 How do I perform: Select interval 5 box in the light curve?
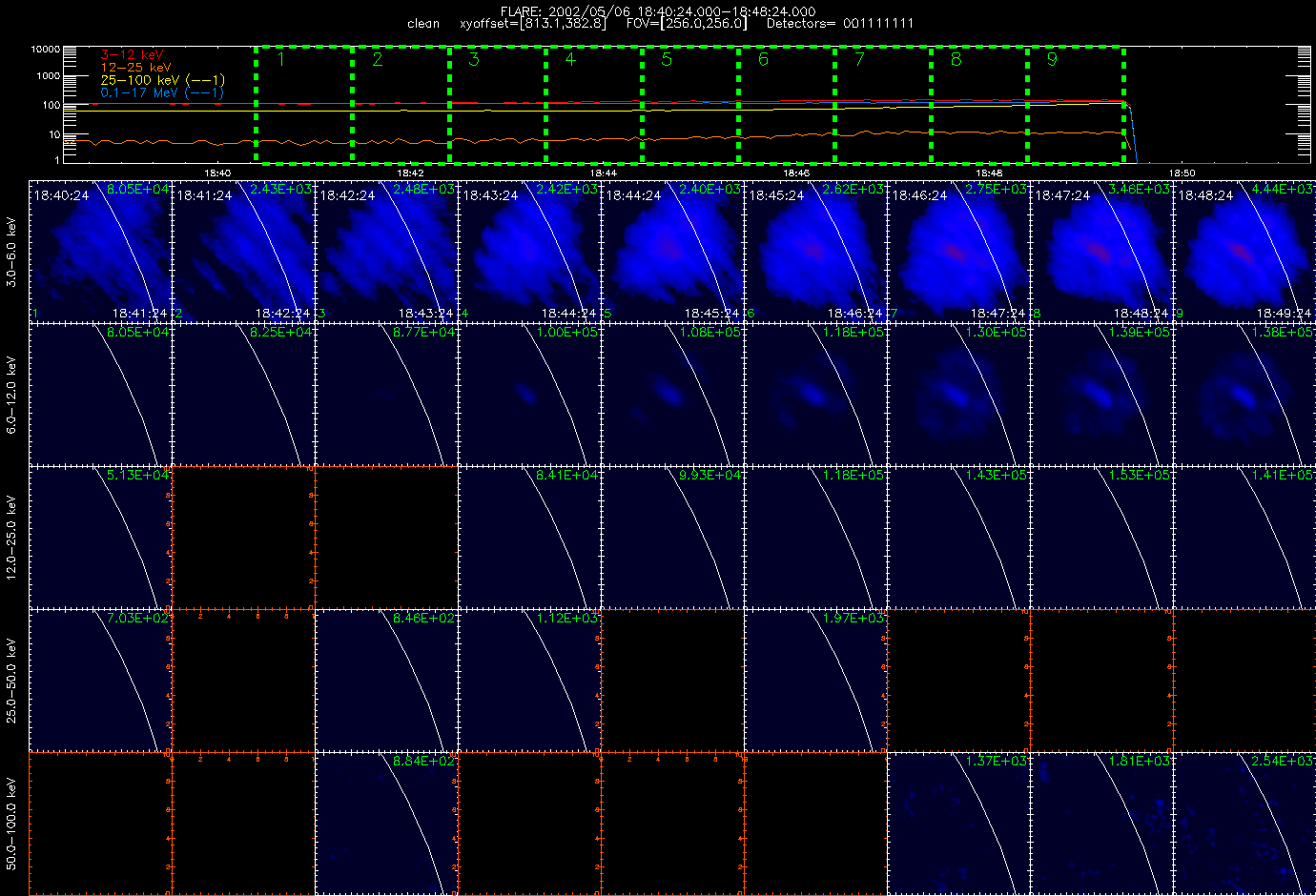click(x=689, y=104)
